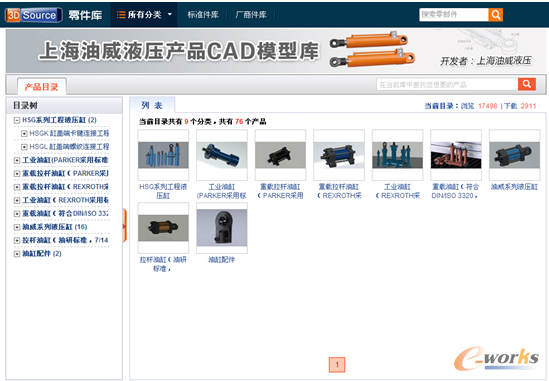
Task: Focus the 搜索零部件 search field
Action: pyautogui.click(x=454, y=15)
